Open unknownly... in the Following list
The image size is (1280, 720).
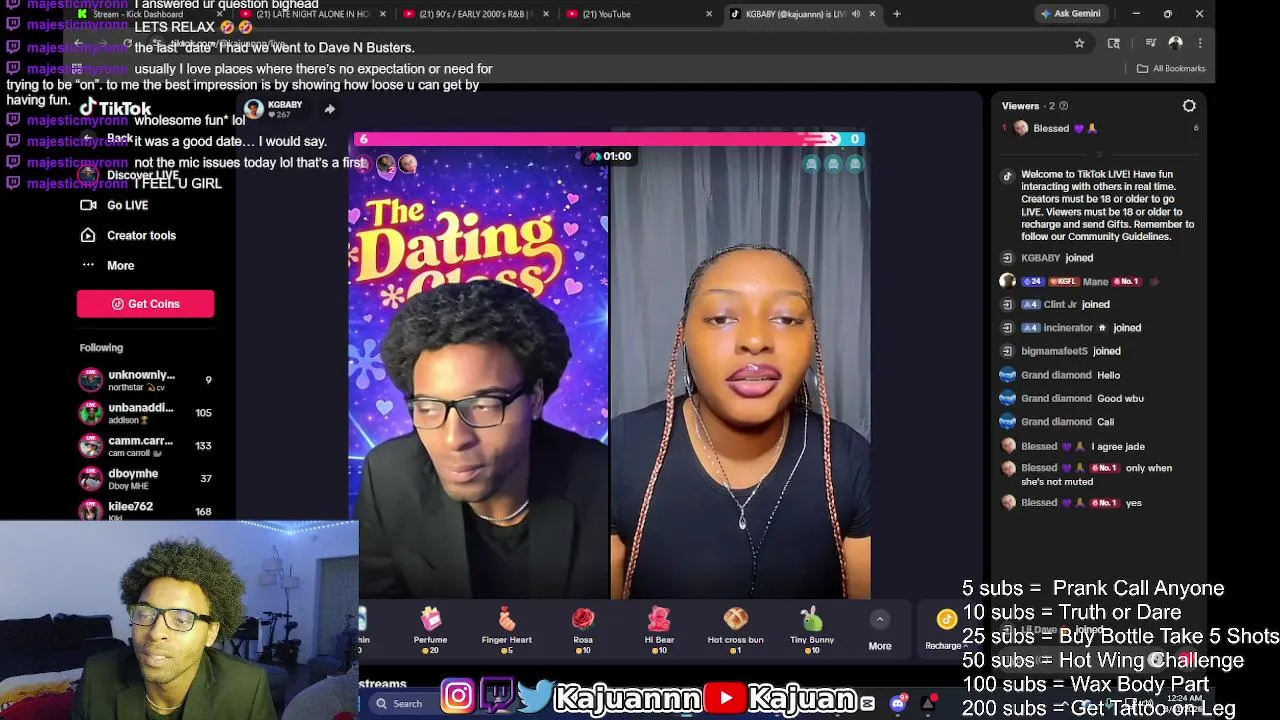tap(145, 380)
